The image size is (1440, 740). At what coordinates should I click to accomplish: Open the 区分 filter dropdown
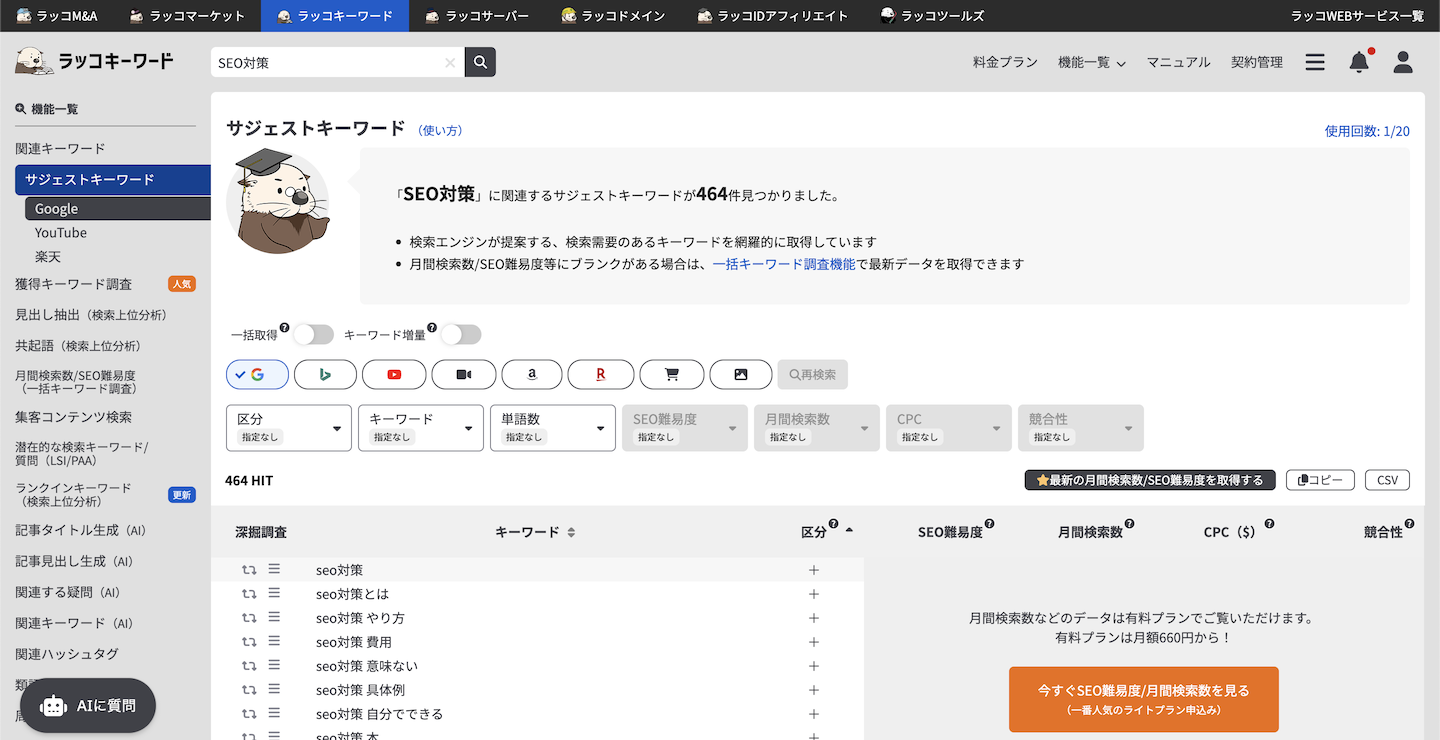289,428
